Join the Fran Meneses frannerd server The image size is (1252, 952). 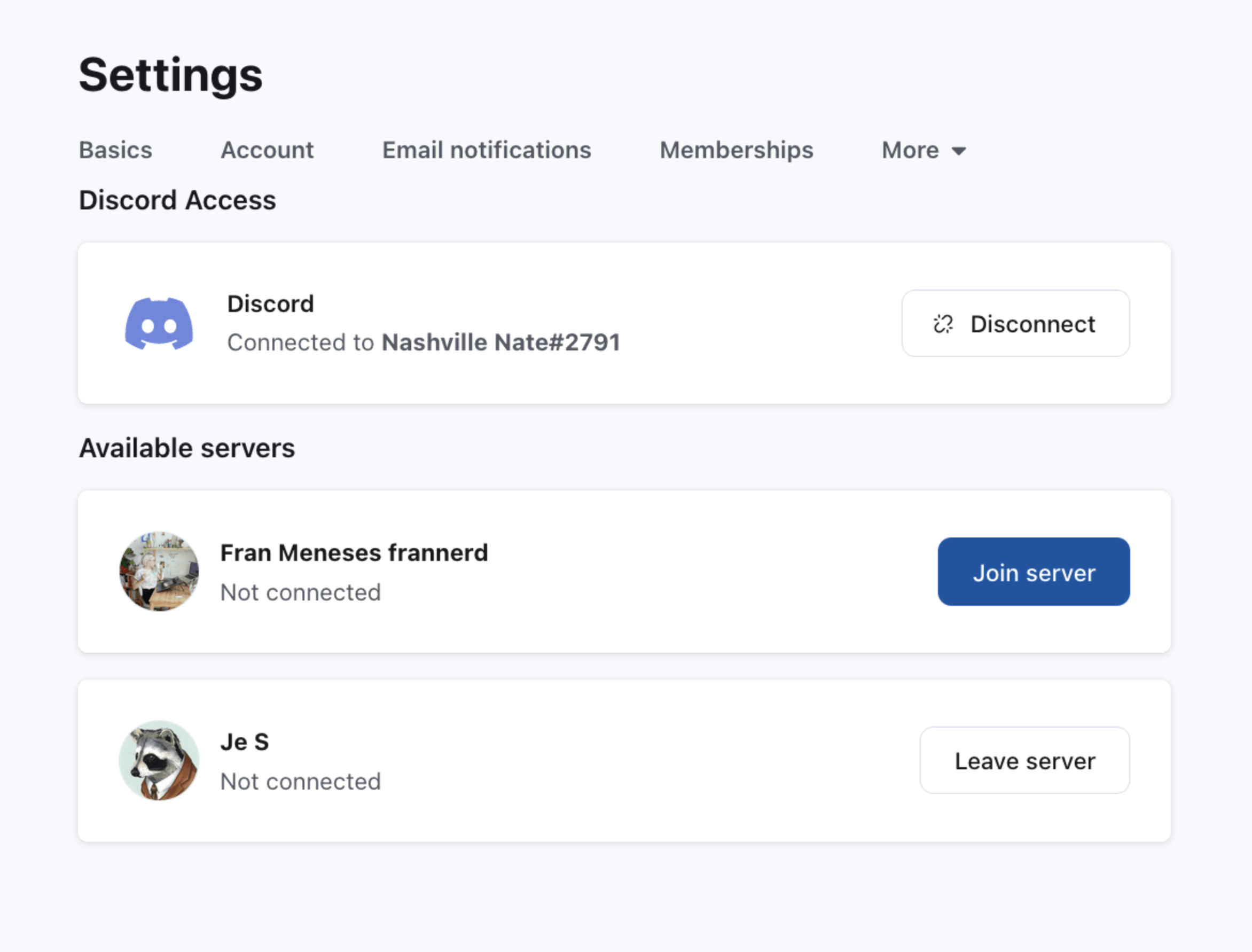(x=1034, y=572)
